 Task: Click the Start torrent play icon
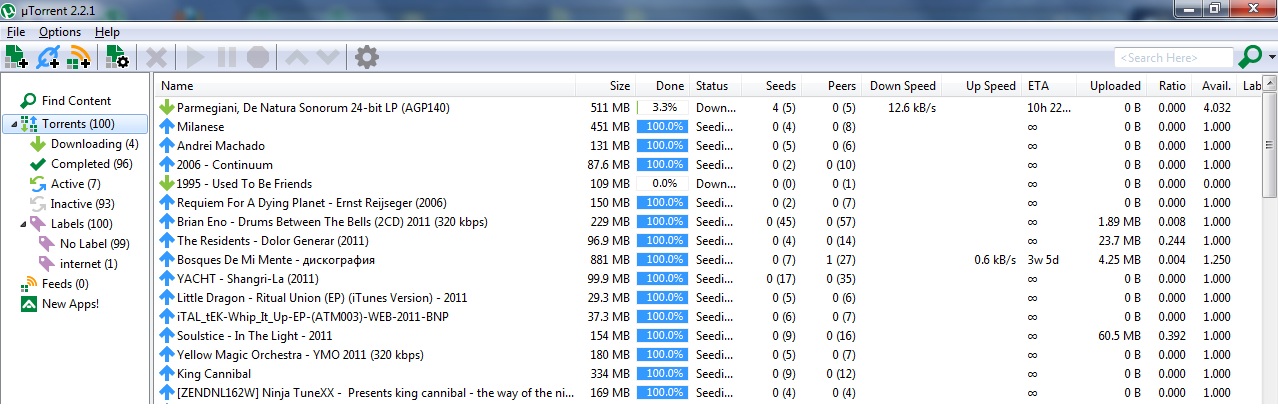tap(195, 57)
